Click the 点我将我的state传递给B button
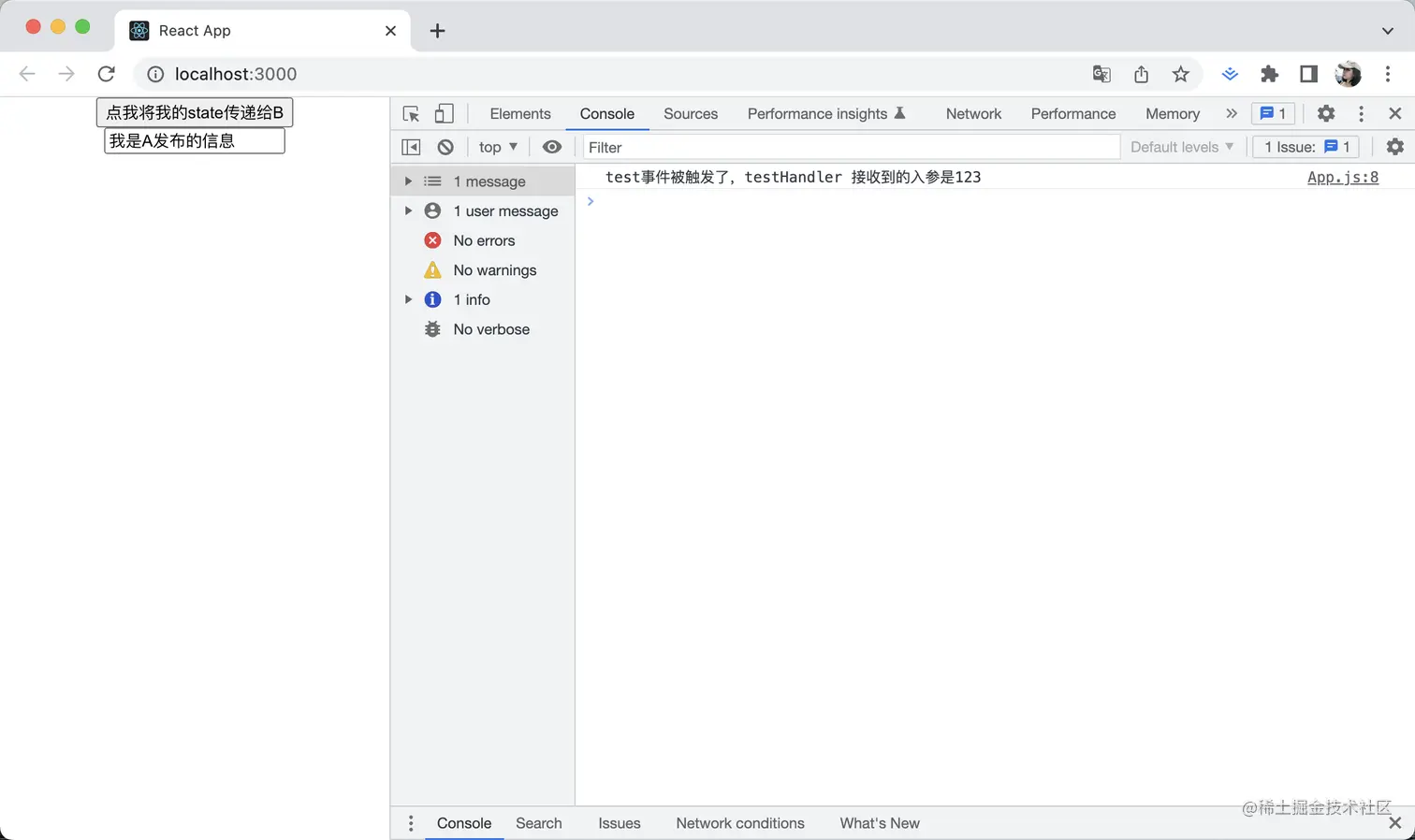 click(195, 112)
